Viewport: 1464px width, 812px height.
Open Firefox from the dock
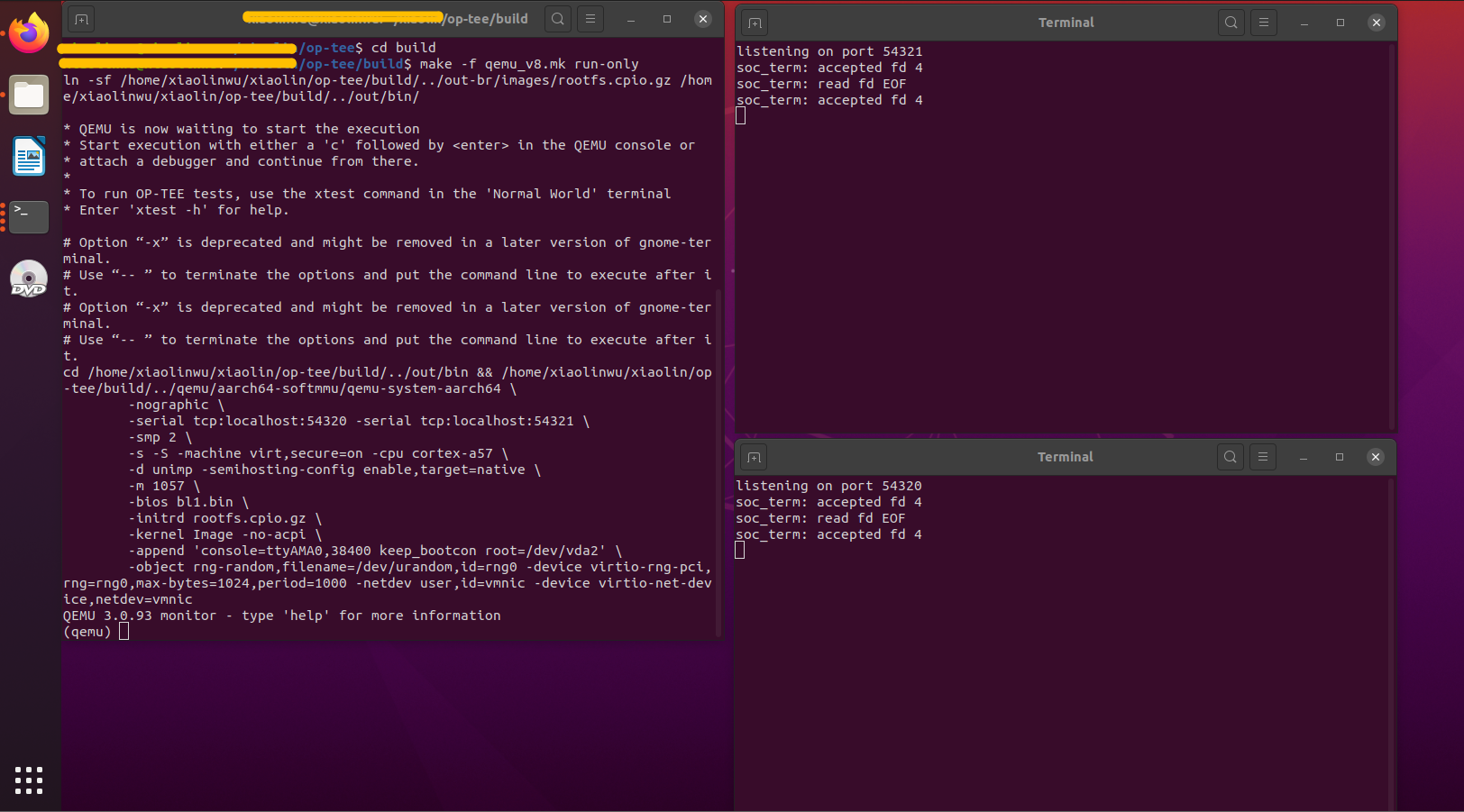click(x=29, y=33)
